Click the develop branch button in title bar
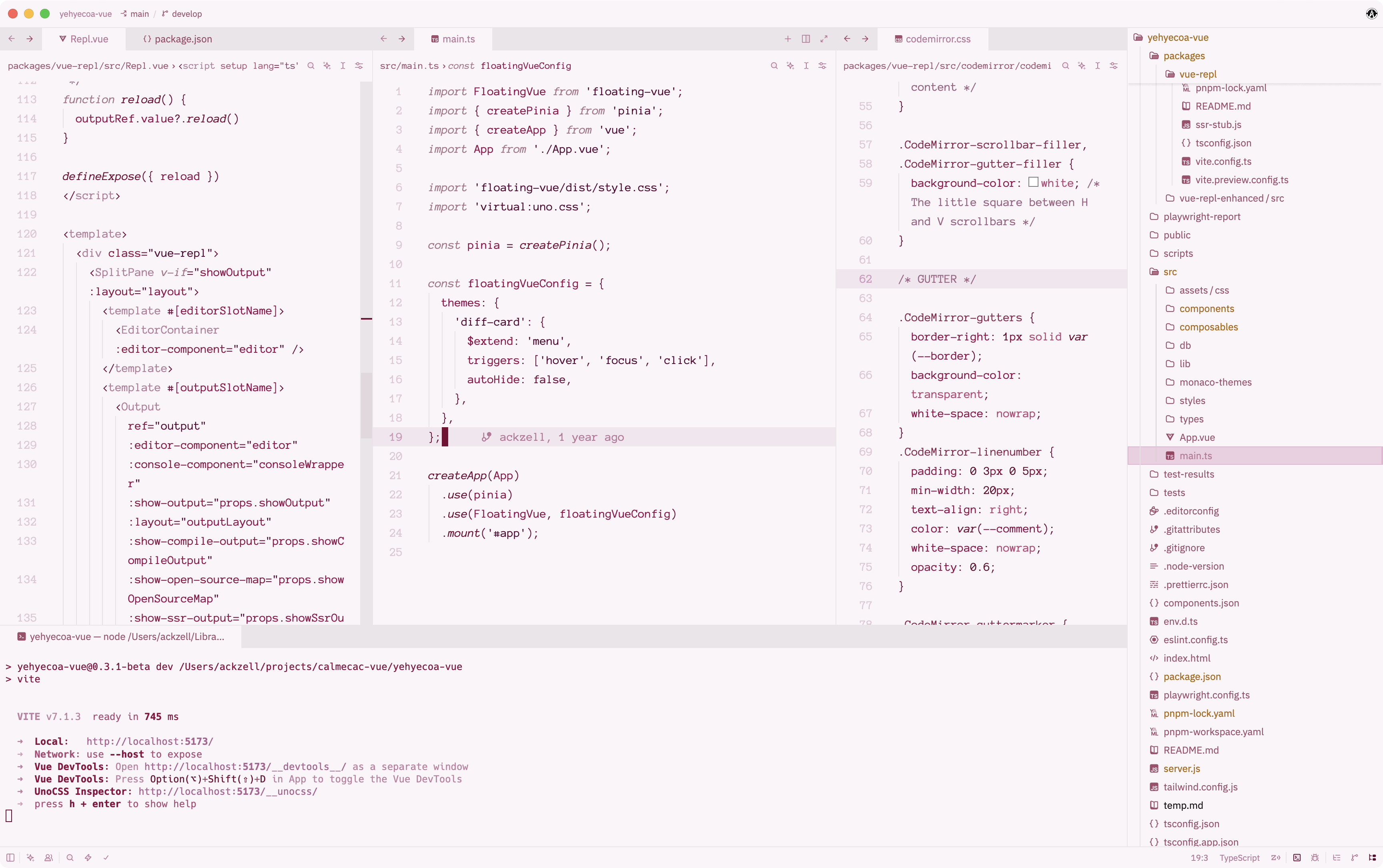The image size is (1383, 868). tap(182, 14)
